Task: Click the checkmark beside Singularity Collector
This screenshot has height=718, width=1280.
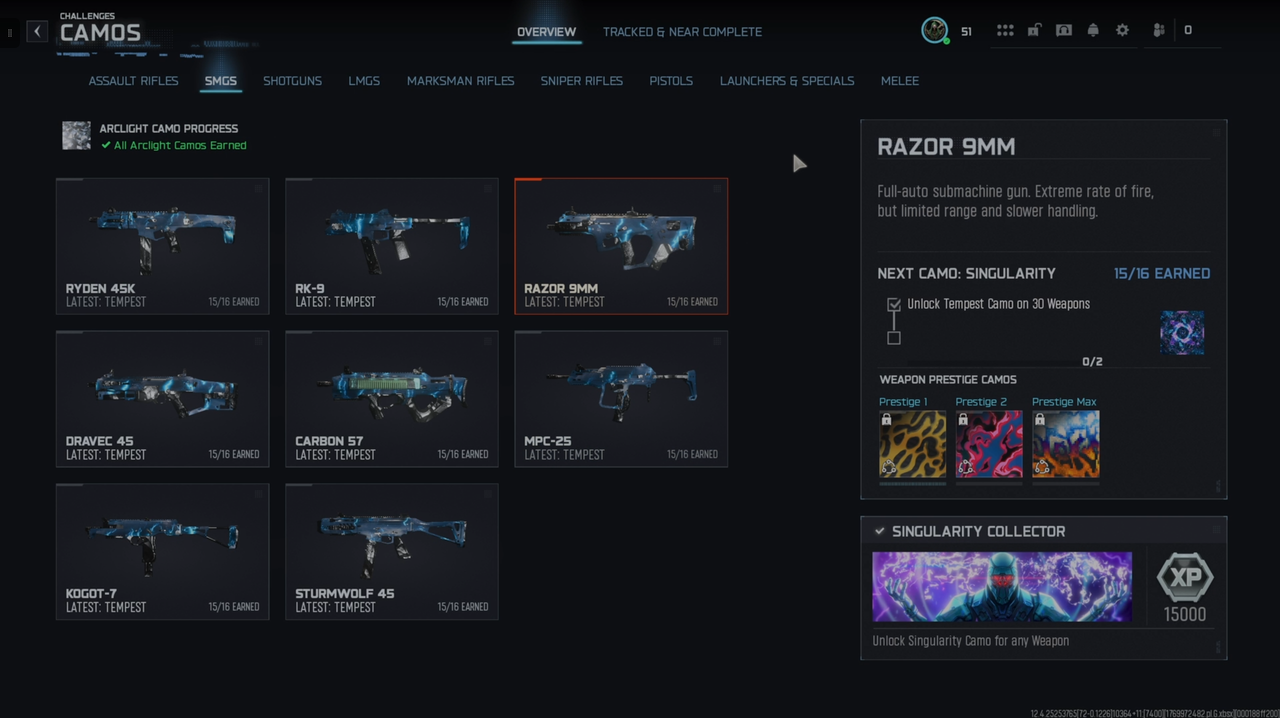Action: click(879, 531)
